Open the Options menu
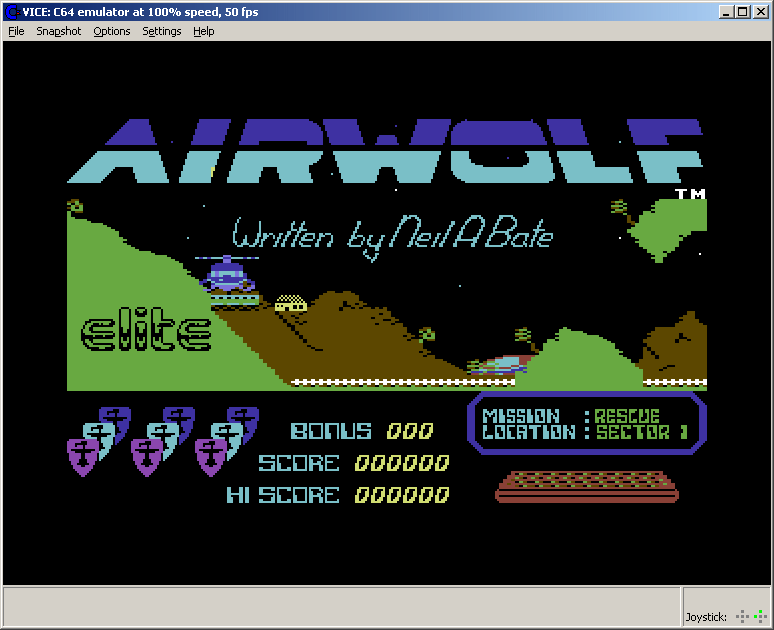The image size is (774, 630). click(x=112, y=31)
